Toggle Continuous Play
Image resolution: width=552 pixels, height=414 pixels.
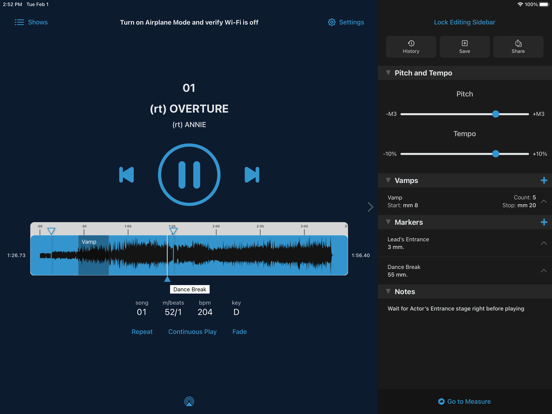(x=192, y=332)
